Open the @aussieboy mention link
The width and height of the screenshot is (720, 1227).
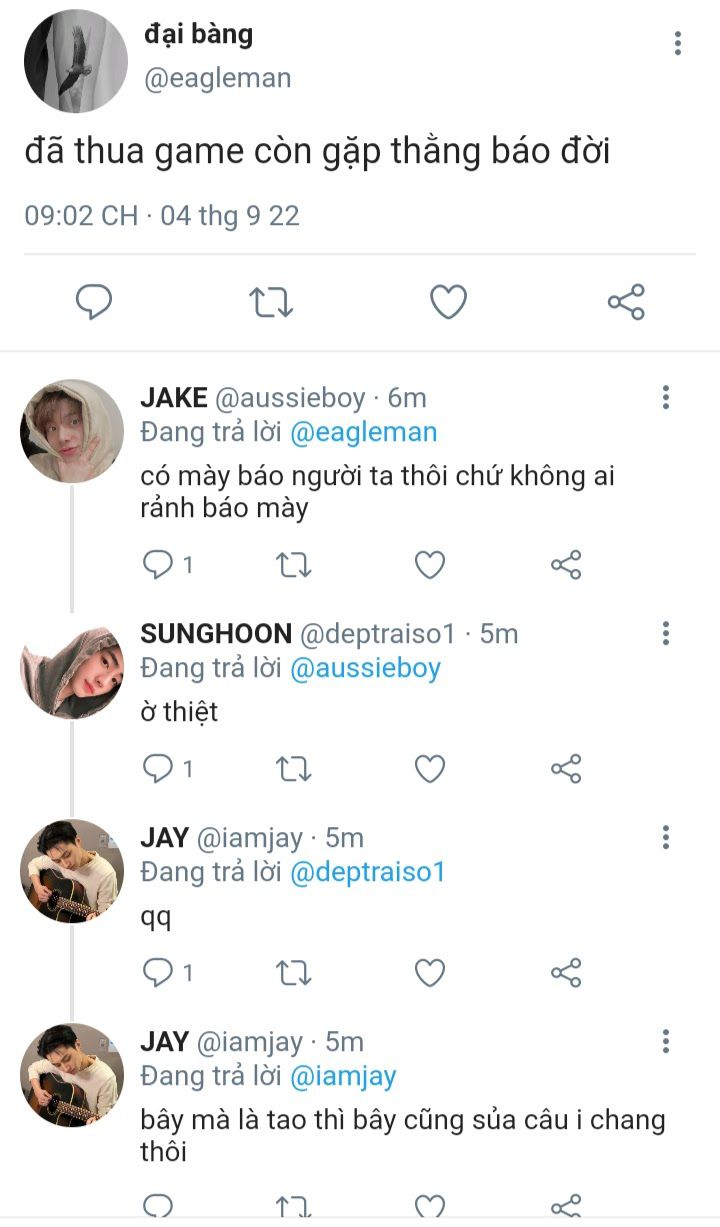click(365, 668)
